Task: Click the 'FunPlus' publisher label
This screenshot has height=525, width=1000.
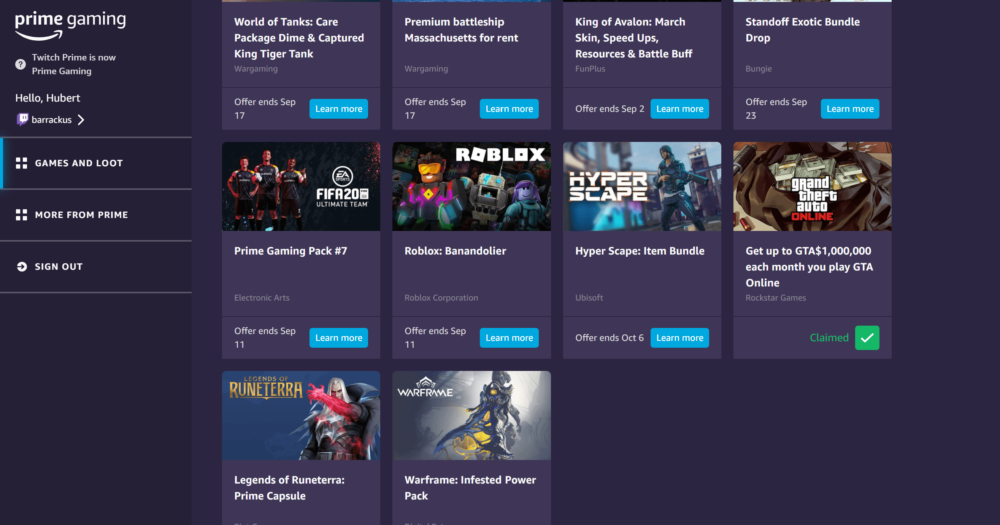Action: tap(590, 69)
